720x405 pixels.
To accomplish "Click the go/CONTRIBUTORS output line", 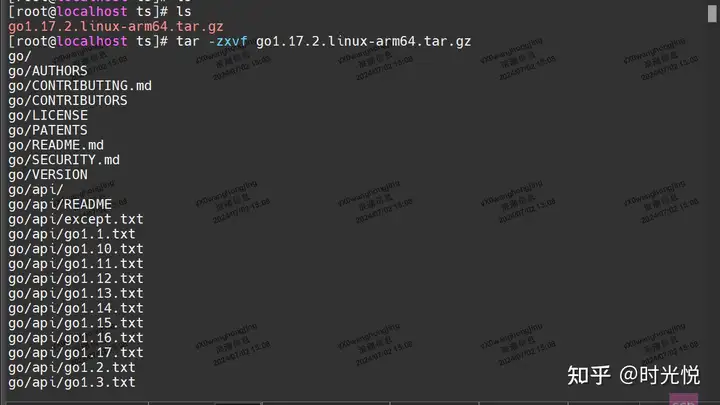I will coord(68,101).
